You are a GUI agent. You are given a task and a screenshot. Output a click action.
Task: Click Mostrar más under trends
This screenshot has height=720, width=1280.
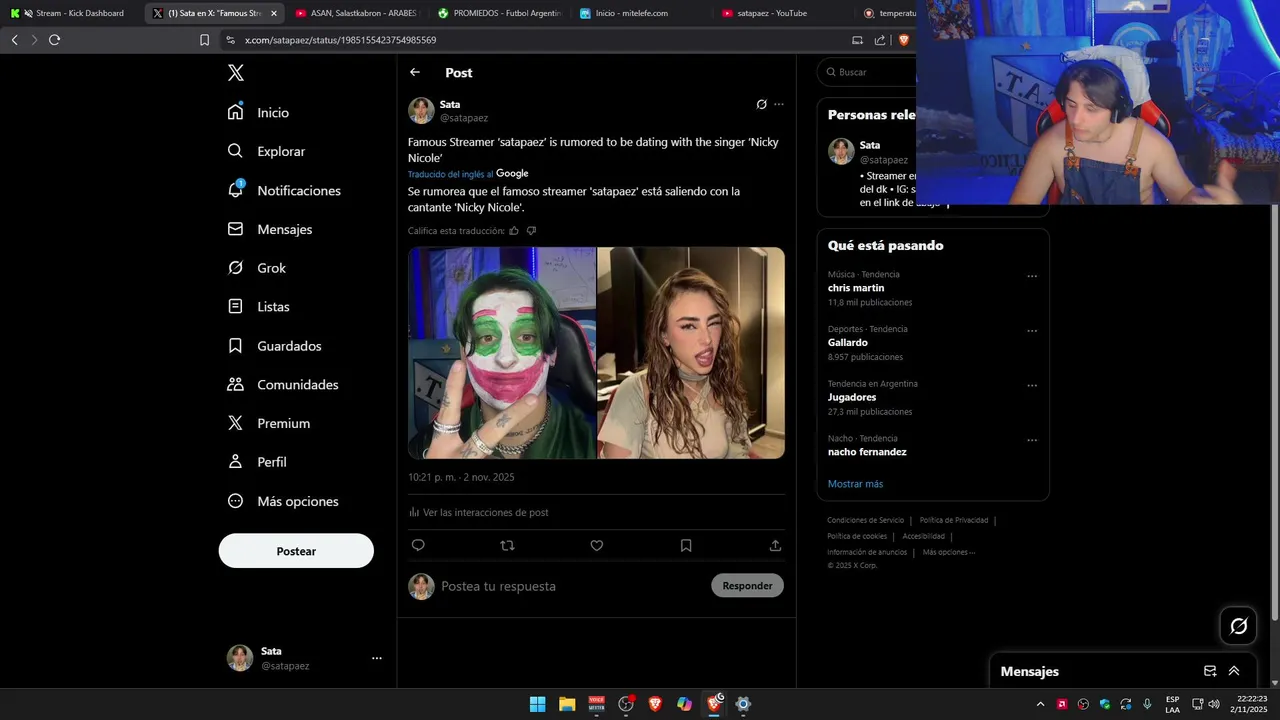click(855, 484)
